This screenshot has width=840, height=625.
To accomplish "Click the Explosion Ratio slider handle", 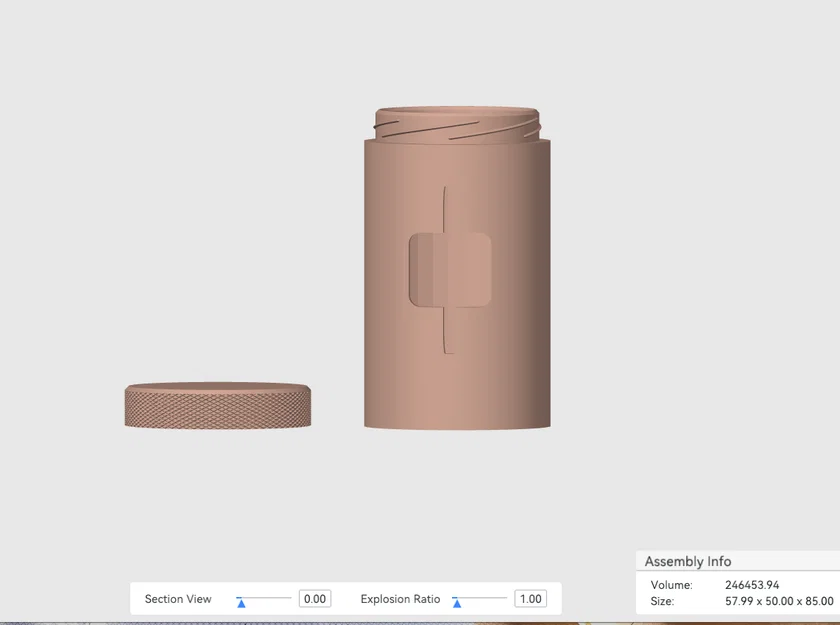I will point(457,603).
